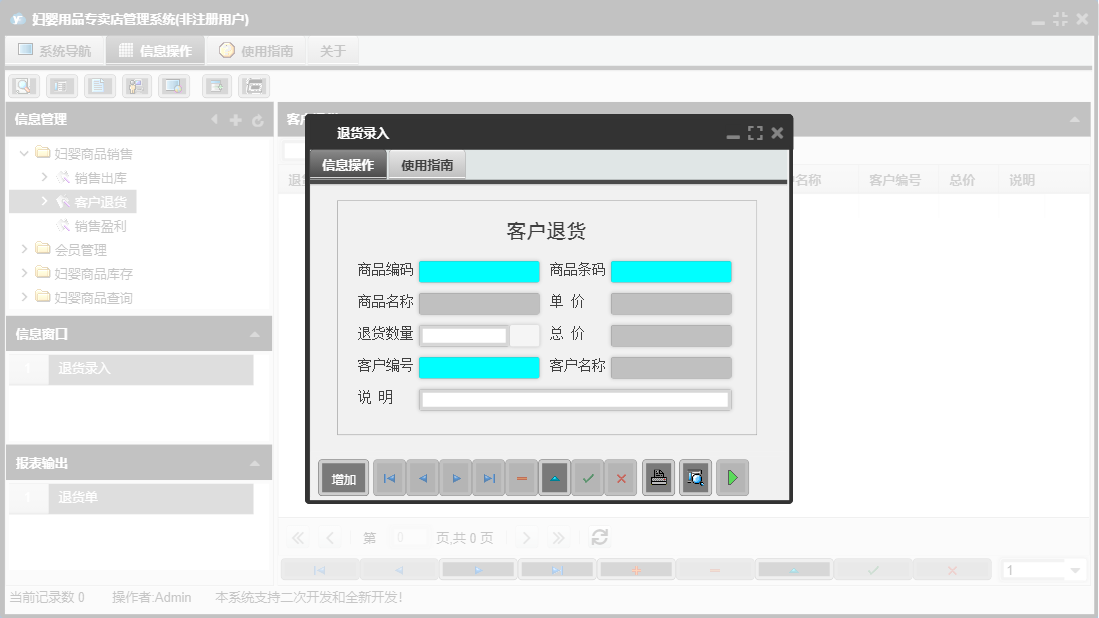Viewport: 1099px width, 618px height.
Task: Click the 增加 button to add a record
Action: (x=343, y=477)
